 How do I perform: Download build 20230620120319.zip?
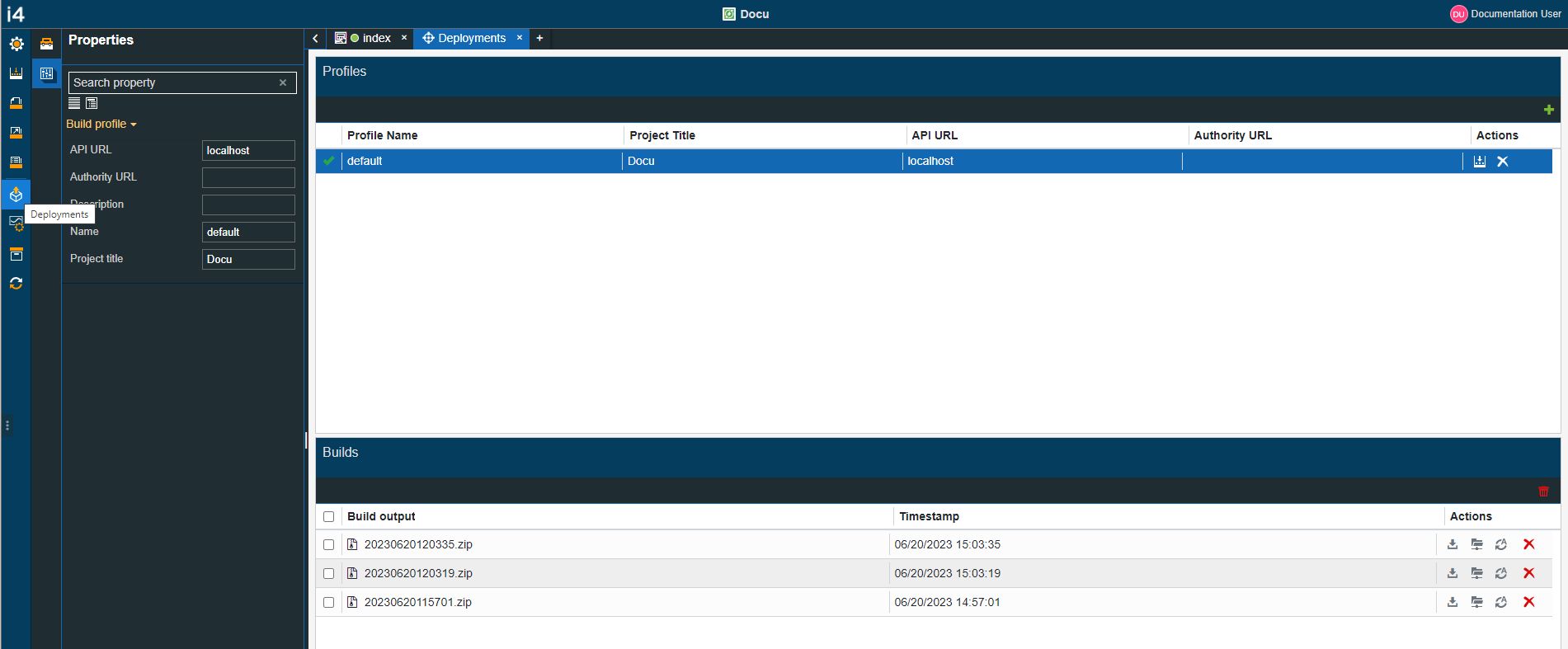1453,573
